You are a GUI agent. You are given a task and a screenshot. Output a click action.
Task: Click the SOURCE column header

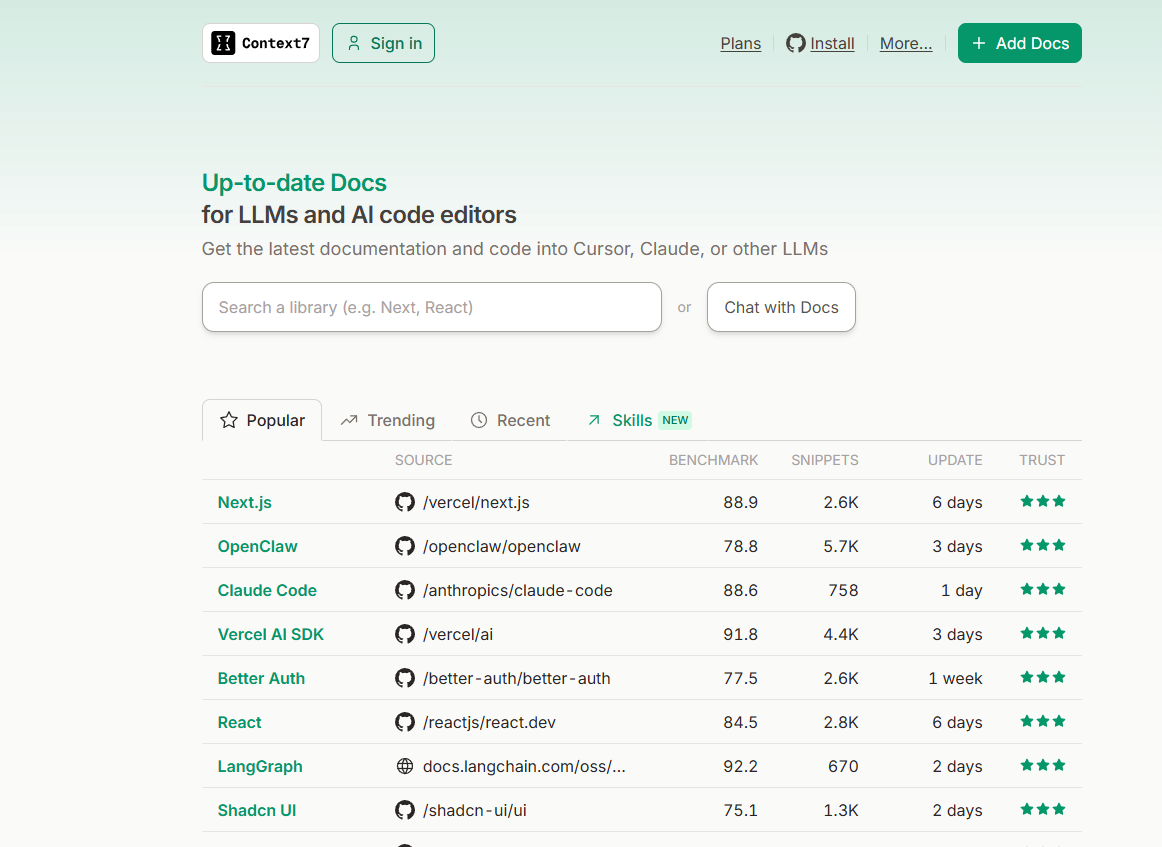pos(423,460)
